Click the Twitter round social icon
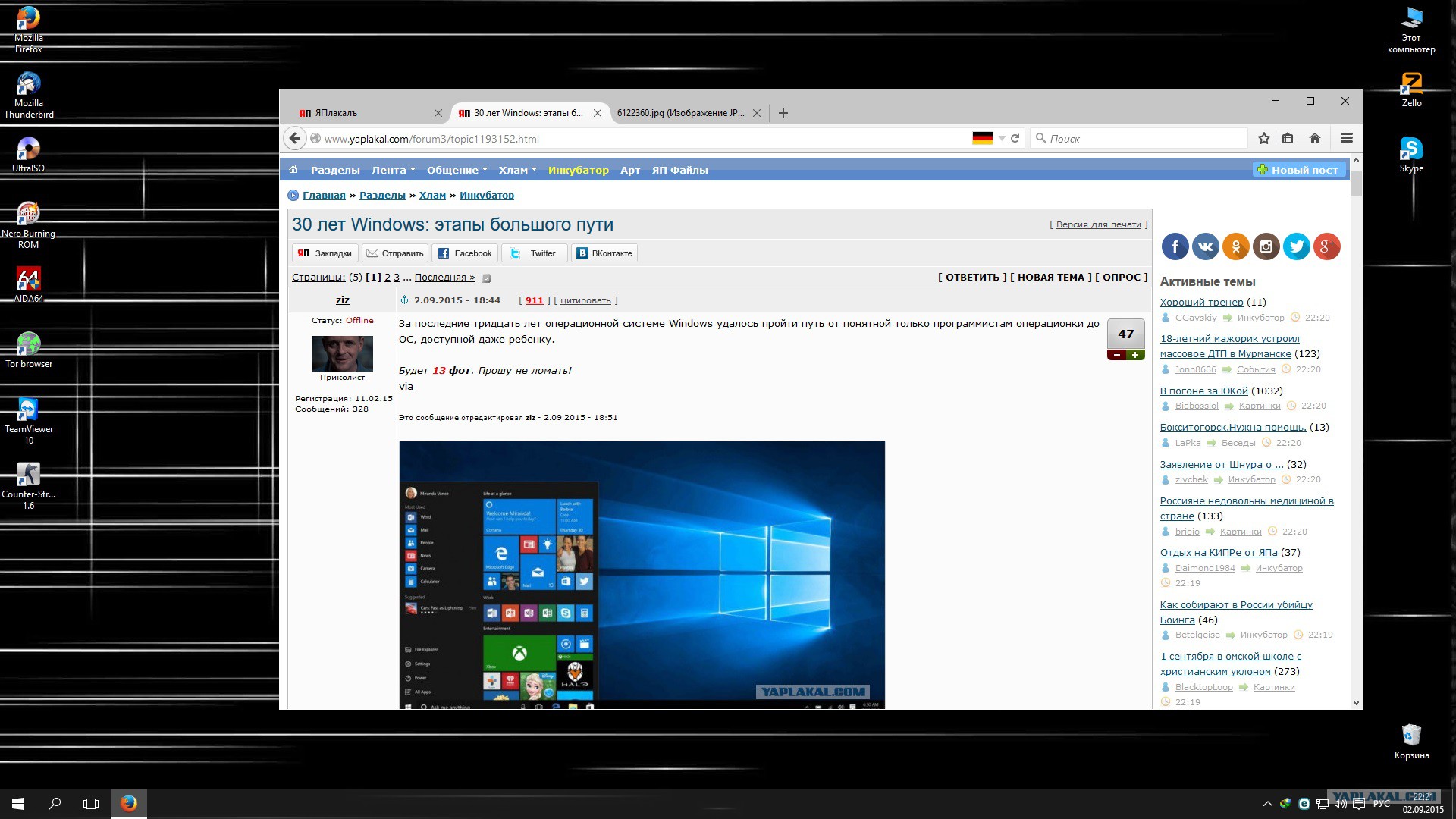Screen dimensions: 1456x819 coord(1297,246)
